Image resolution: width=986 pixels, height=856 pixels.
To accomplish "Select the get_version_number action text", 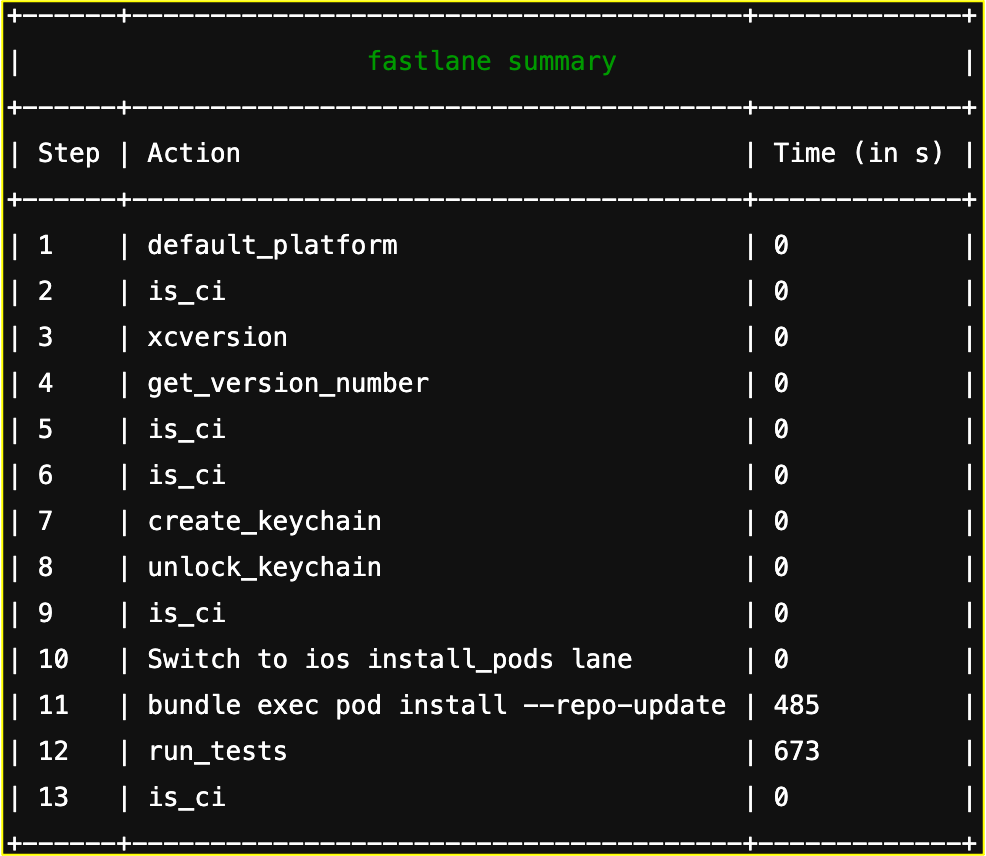I will pos(288,383).
